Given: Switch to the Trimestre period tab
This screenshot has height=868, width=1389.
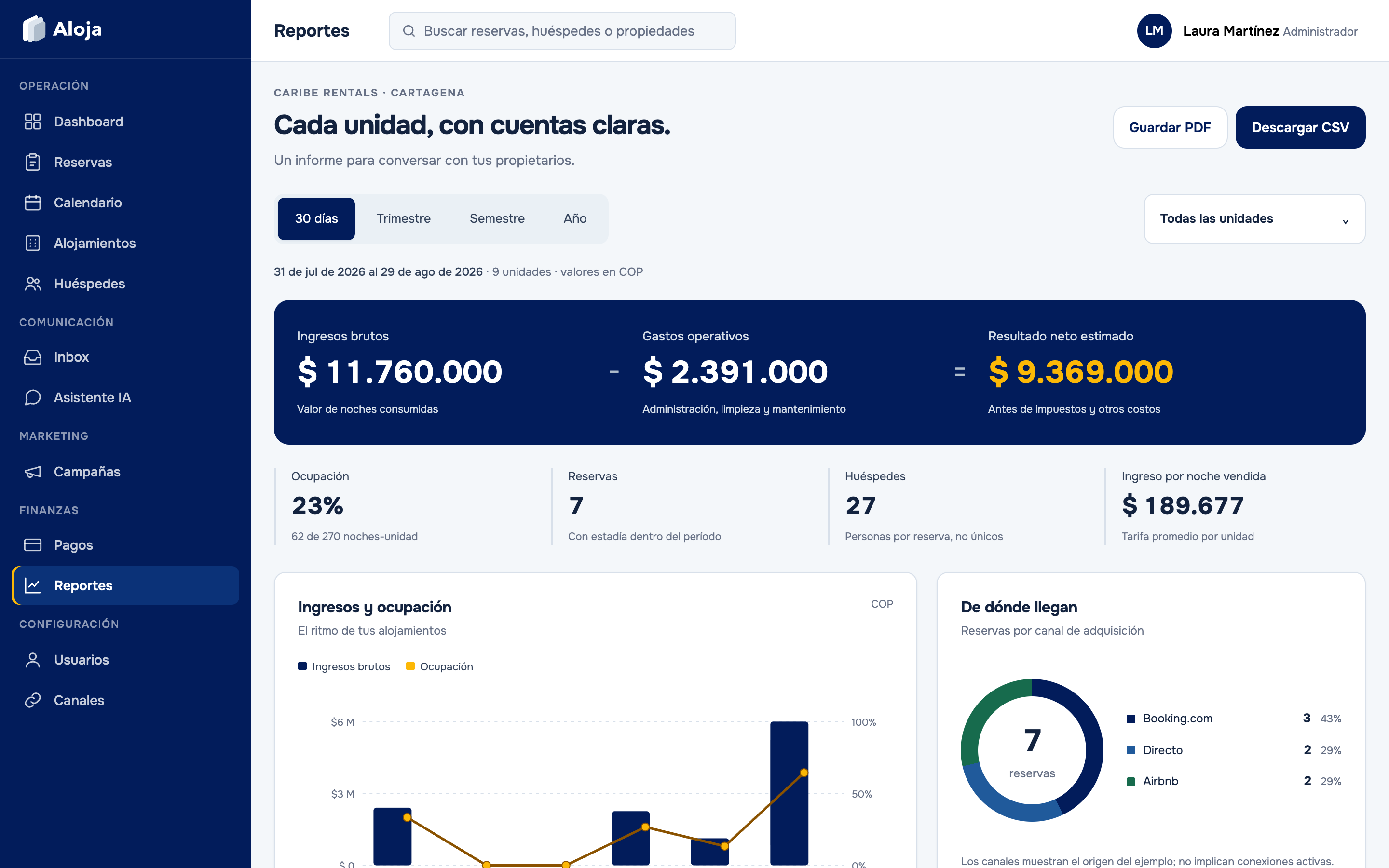Looking at the screenshot, I should (404, 219).
